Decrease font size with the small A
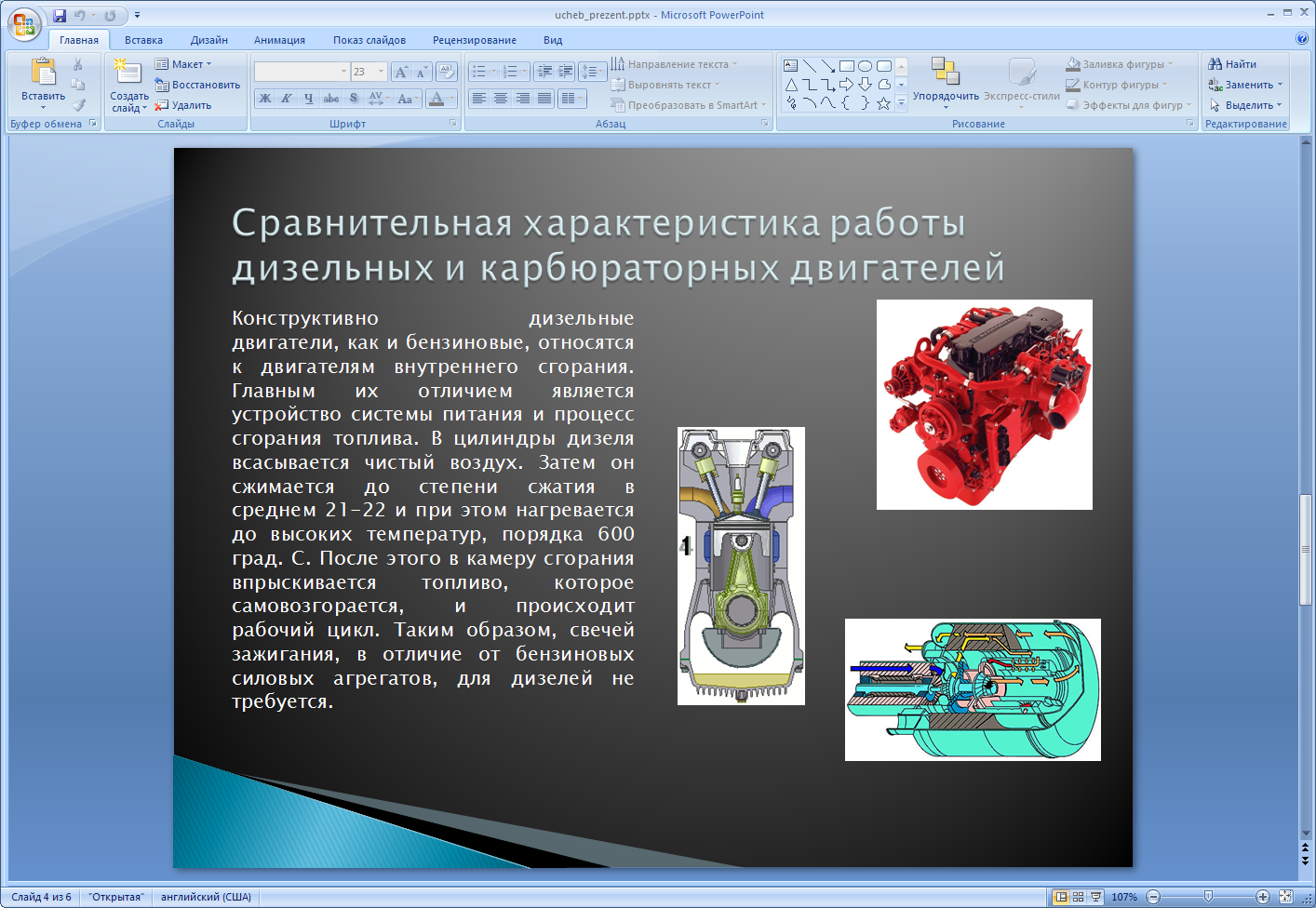The width and height of the screenshot is (1316, 908). pos(422,72)
